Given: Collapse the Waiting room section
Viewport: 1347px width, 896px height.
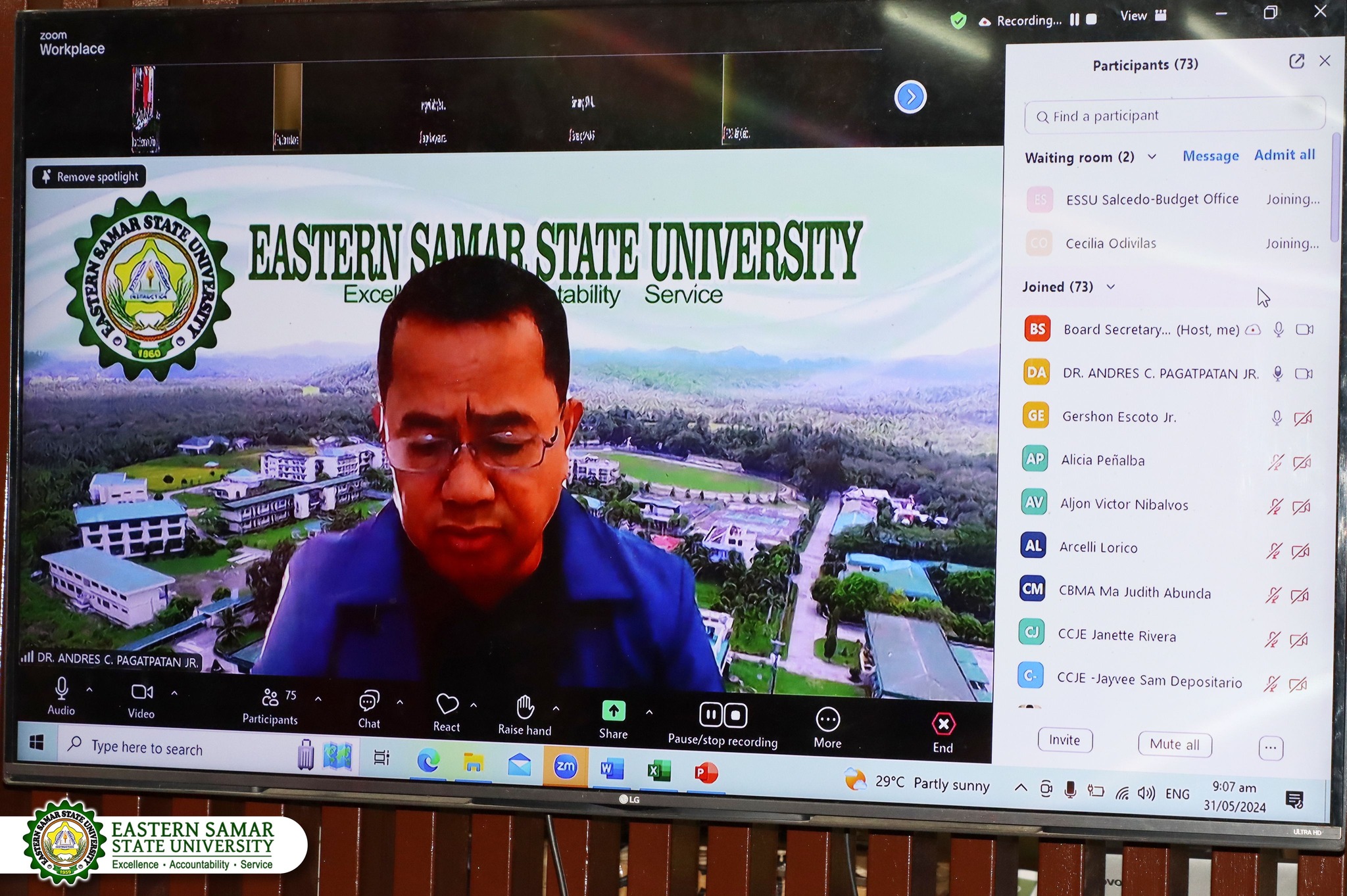Looking at the screenshot, I should pyautogui.click(x=1152, y=156).
